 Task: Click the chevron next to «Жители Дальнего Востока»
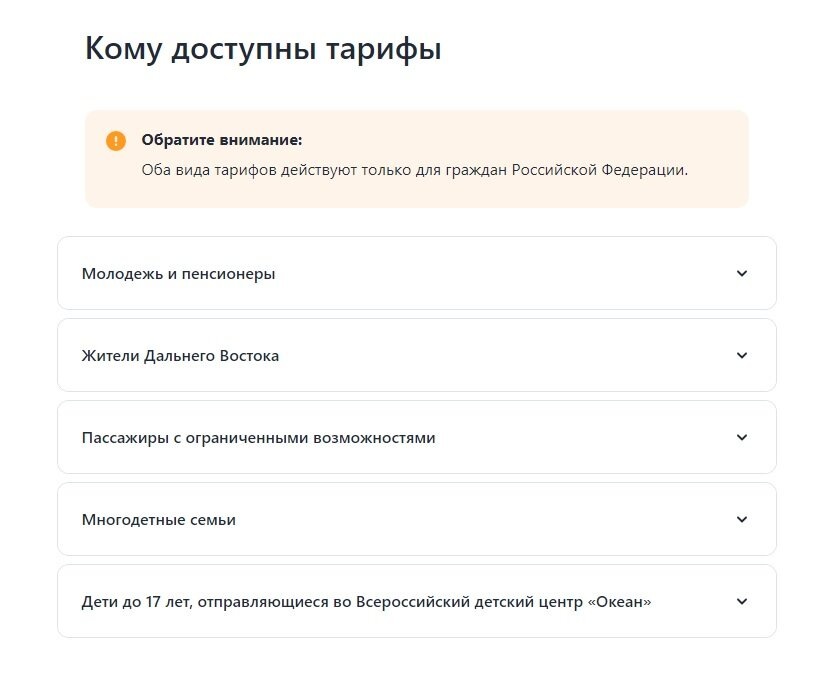740,355
